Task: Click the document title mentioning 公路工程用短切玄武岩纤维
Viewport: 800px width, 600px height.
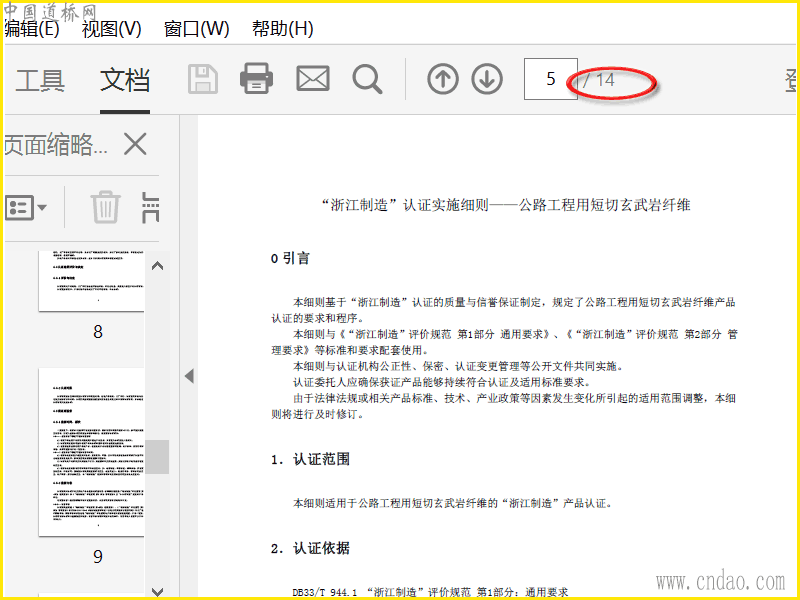Action: coord(506,205)
